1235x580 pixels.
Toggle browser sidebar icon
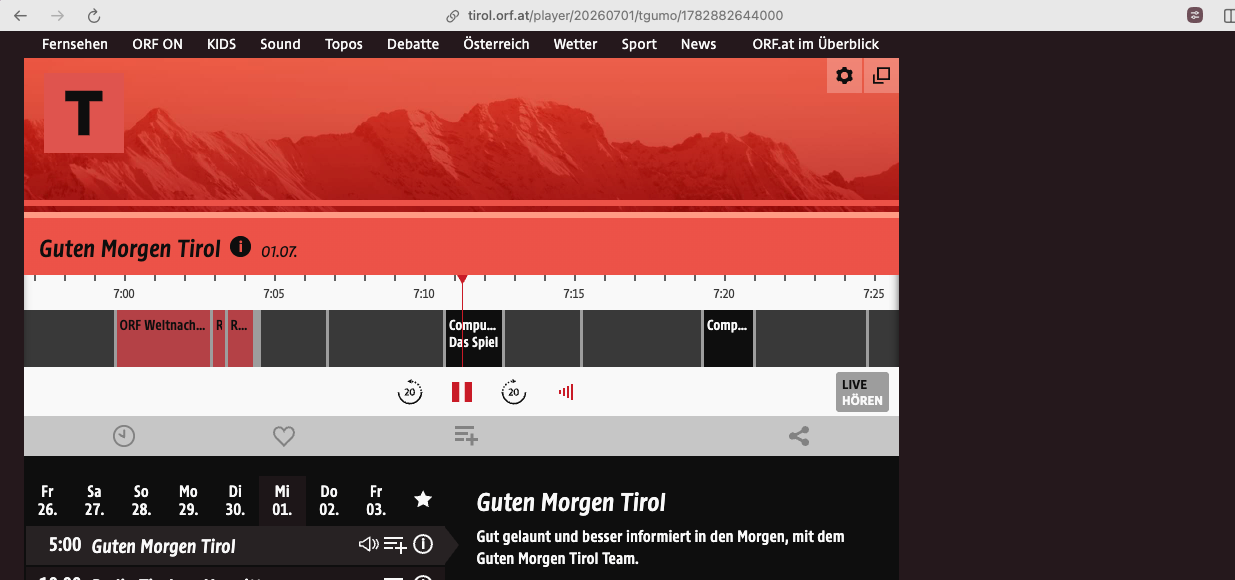(1229, 15)
